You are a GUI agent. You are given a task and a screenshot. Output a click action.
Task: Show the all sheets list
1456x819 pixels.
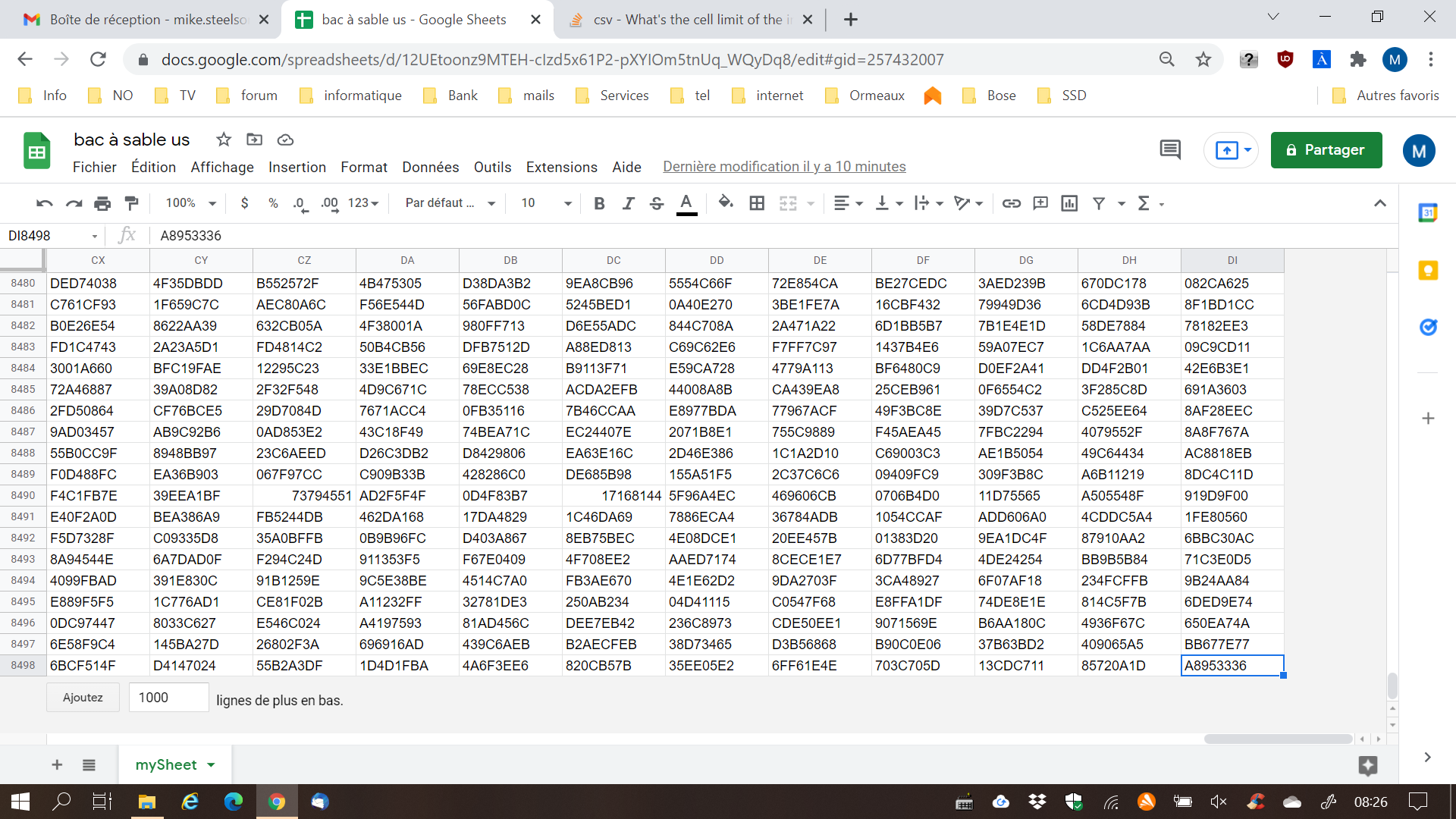pos(89,764)
